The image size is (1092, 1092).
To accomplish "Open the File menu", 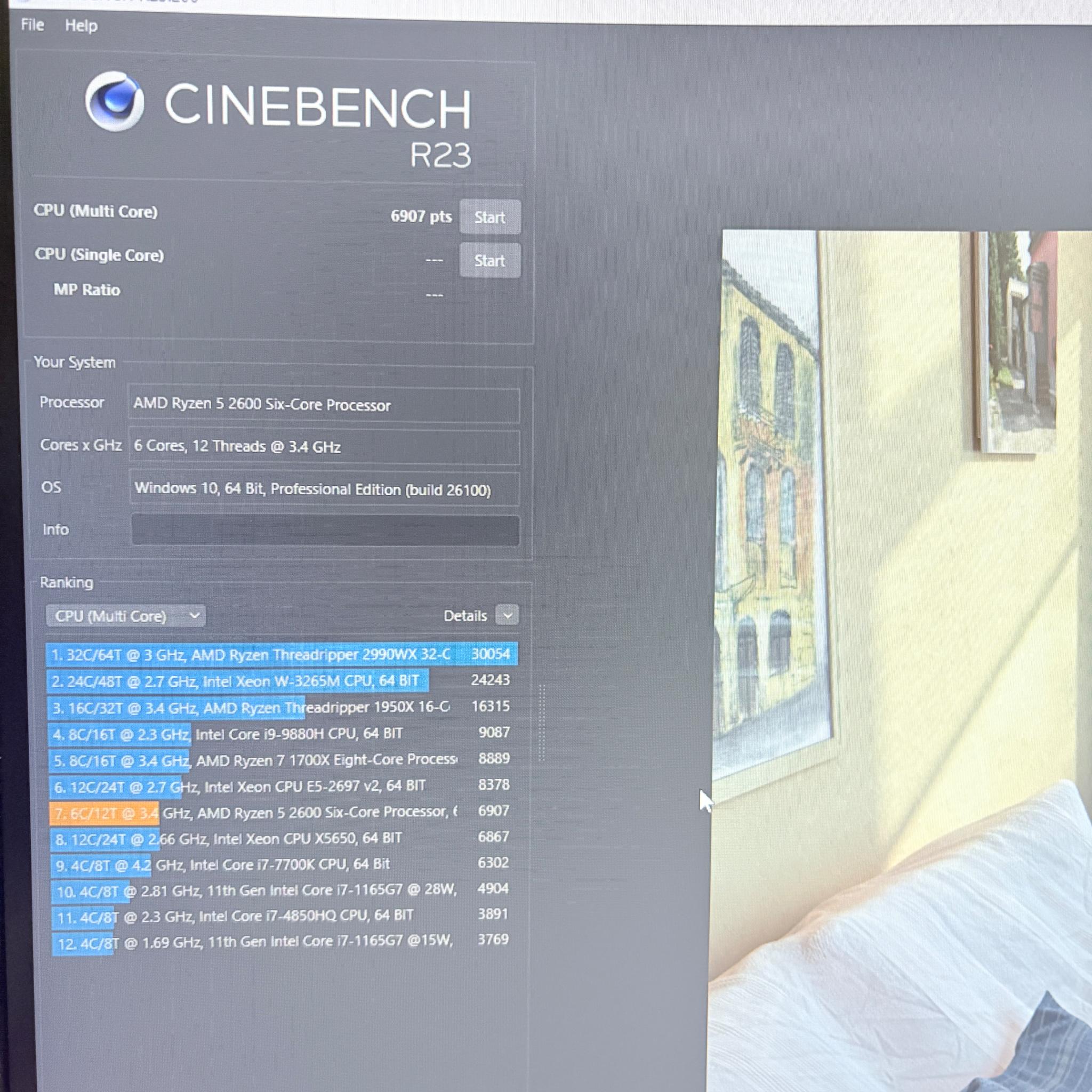I will pos(32,25).
